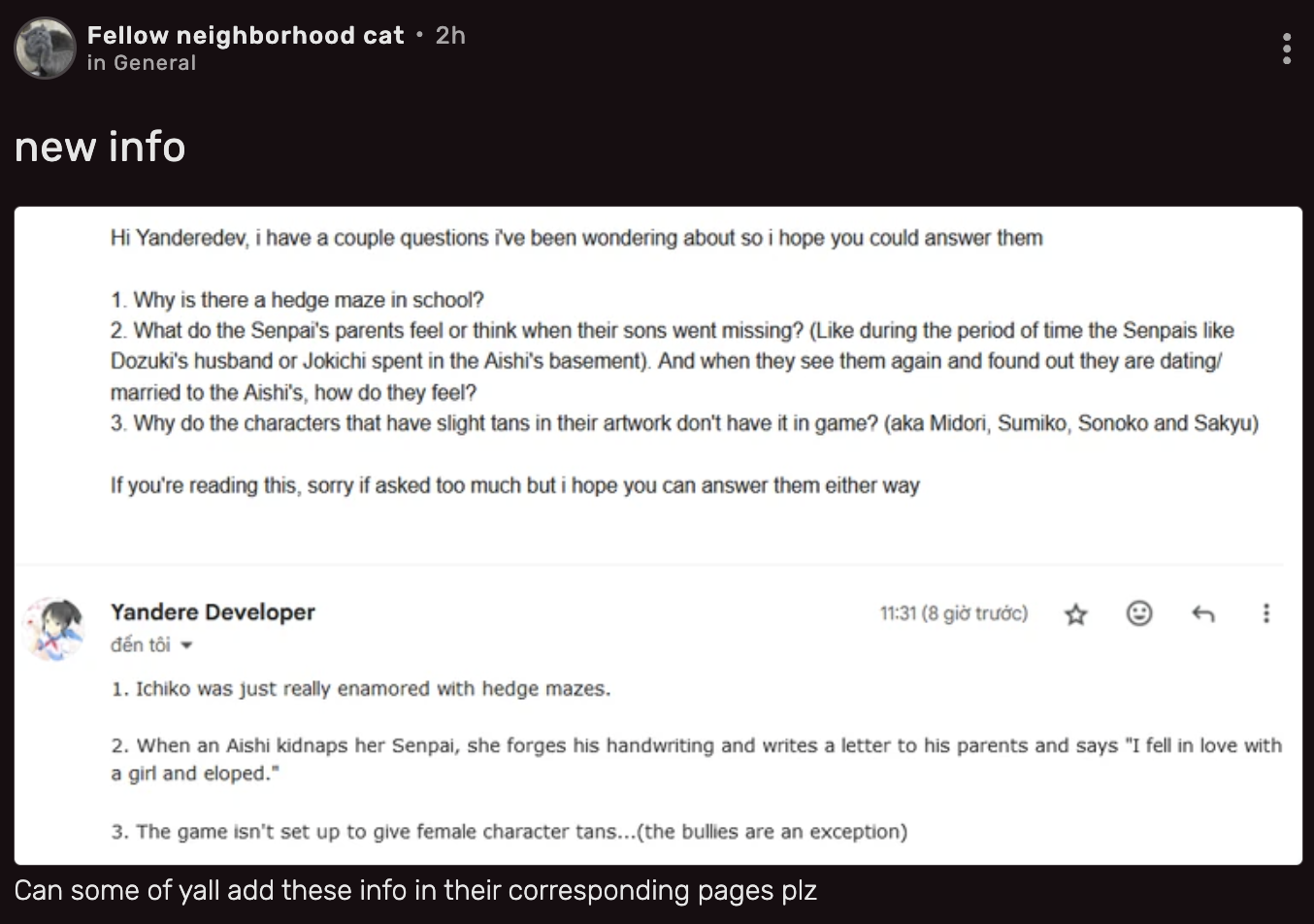Click the reply arrow icon

click(1202, 613)
